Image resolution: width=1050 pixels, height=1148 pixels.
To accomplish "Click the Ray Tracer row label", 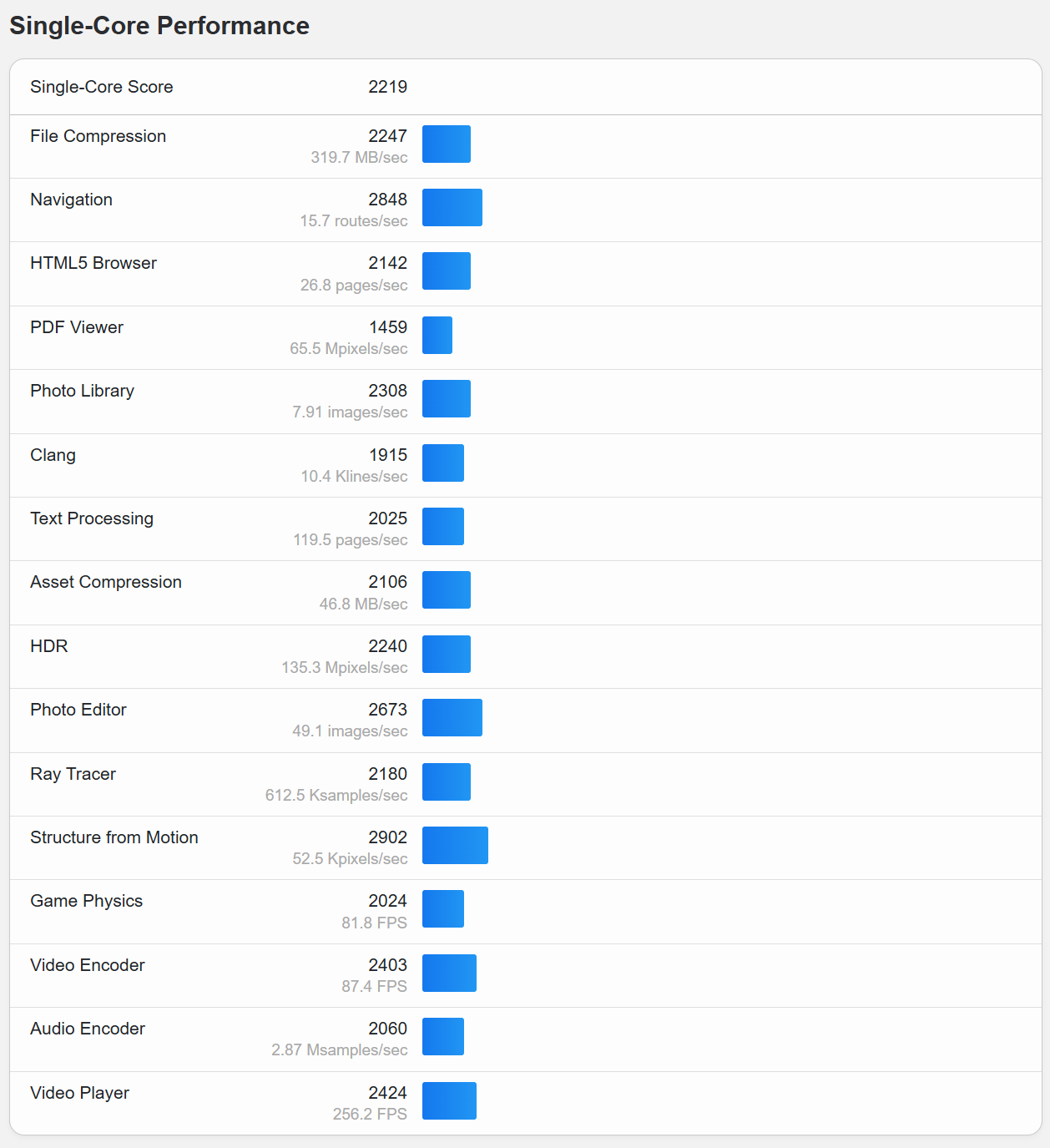I will (x=73, y=774).
